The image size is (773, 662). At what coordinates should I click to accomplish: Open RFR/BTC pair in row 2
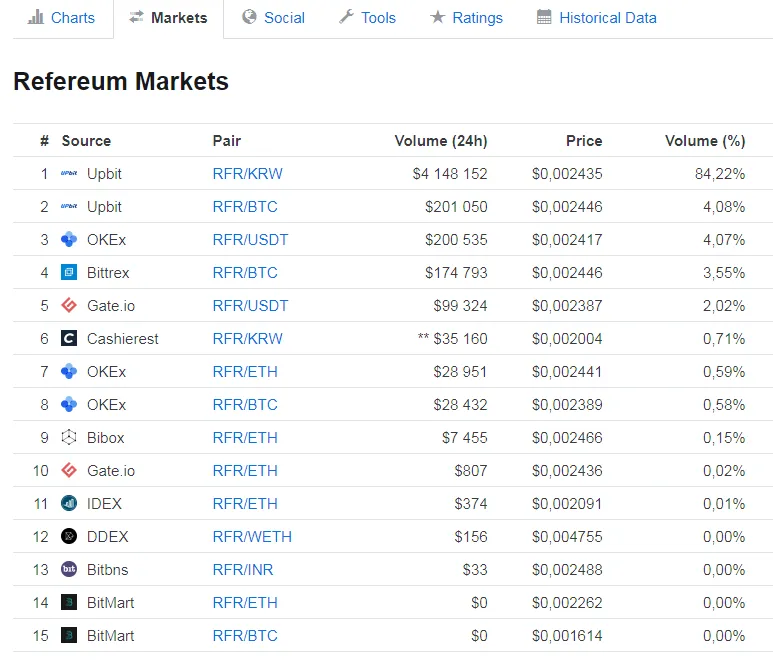[245, 207]
